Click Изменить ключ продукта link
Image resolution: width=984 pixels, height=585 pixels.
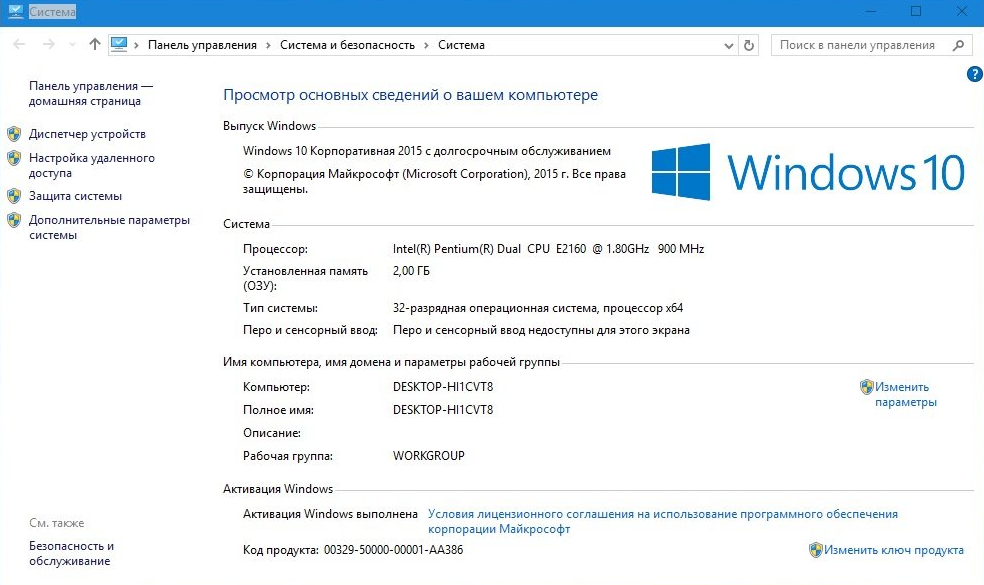894,550
